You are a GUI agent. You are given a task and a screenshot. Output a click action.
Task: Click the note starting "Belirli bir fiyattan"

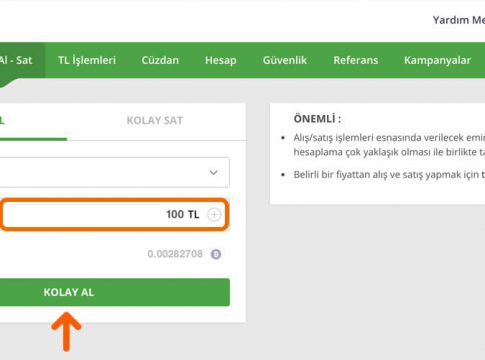coord(389,174)
